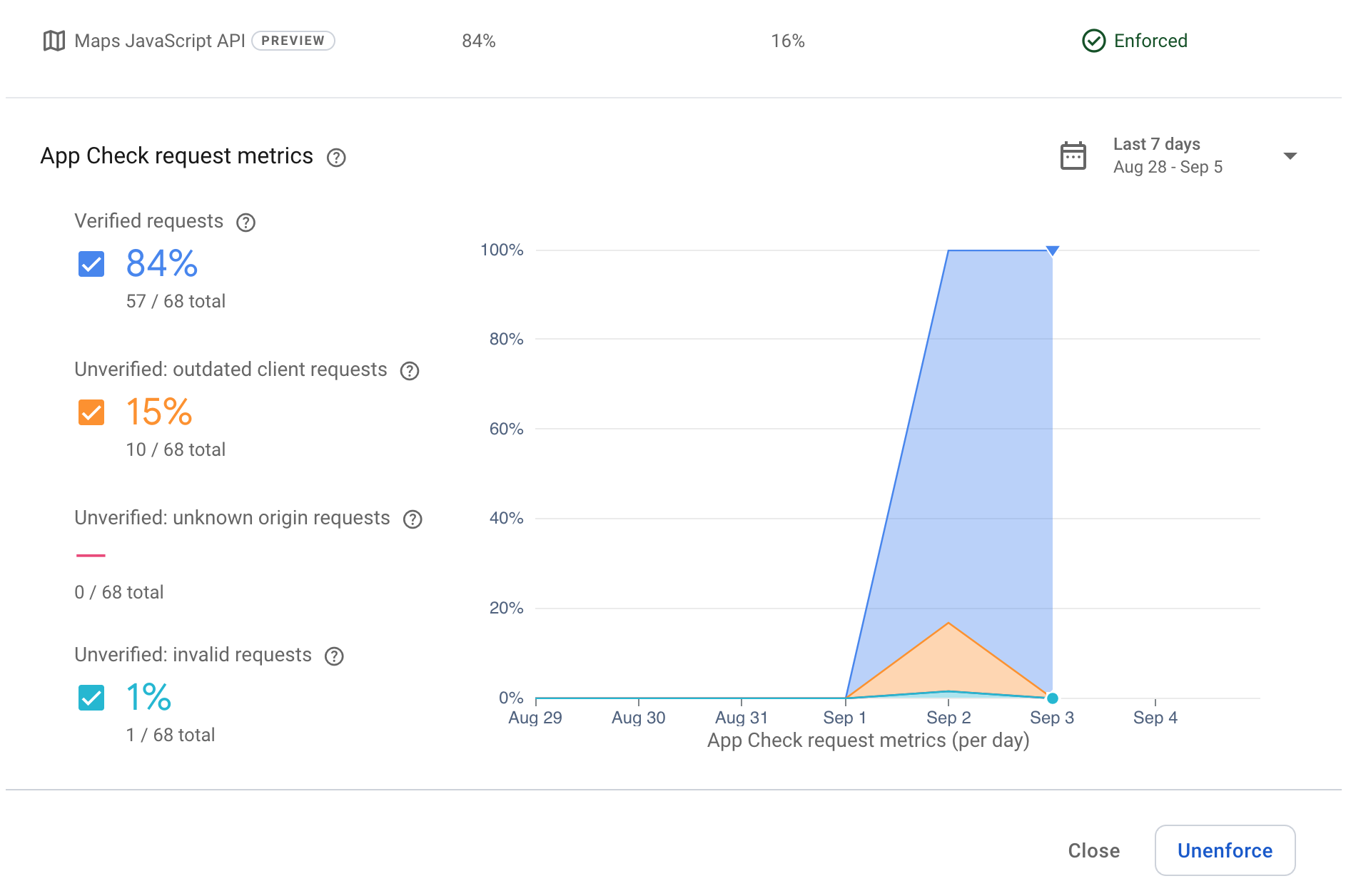The height and width of the screenshot is (896, 1346).
Task: Click the Maps JavaScript API row label
Action: (161, 41)
